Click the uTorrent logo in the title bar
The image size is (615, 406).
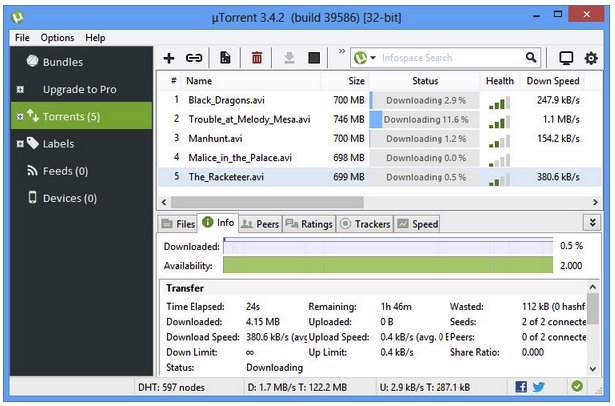coord(18,17)
